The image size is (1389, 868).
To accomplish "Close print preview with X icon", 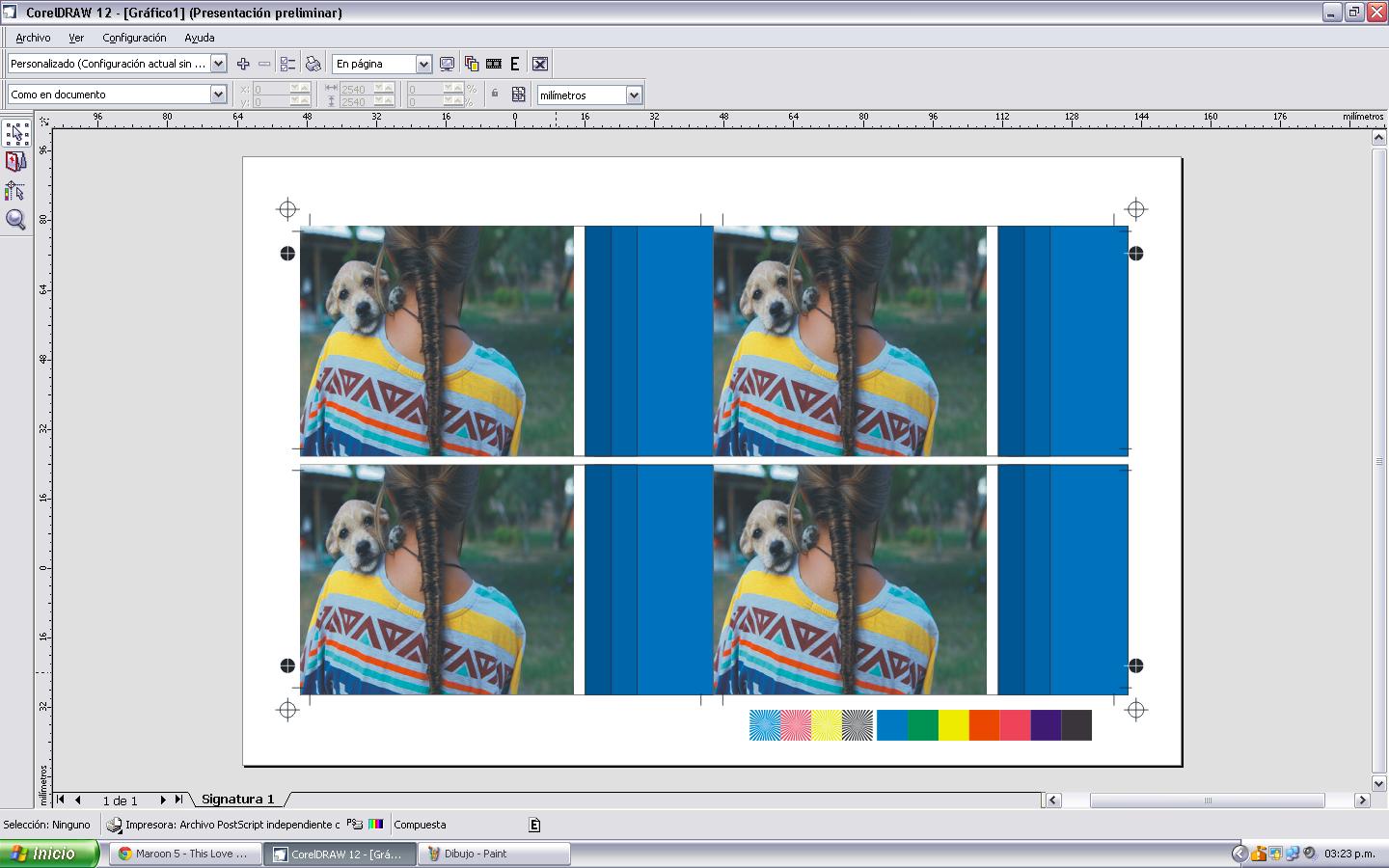I will point(540,64).
